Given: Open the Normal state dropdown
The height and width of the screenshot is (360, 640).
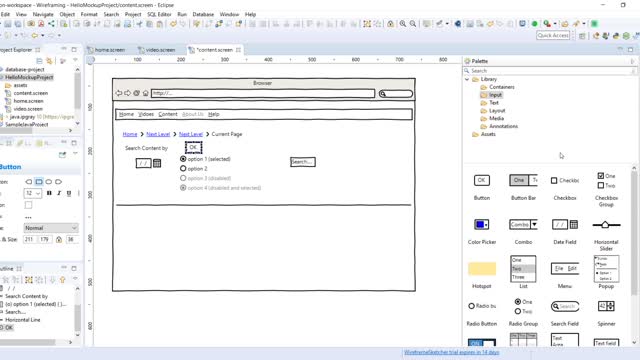Looking at the screenshot, I should [x=51, y=228].
